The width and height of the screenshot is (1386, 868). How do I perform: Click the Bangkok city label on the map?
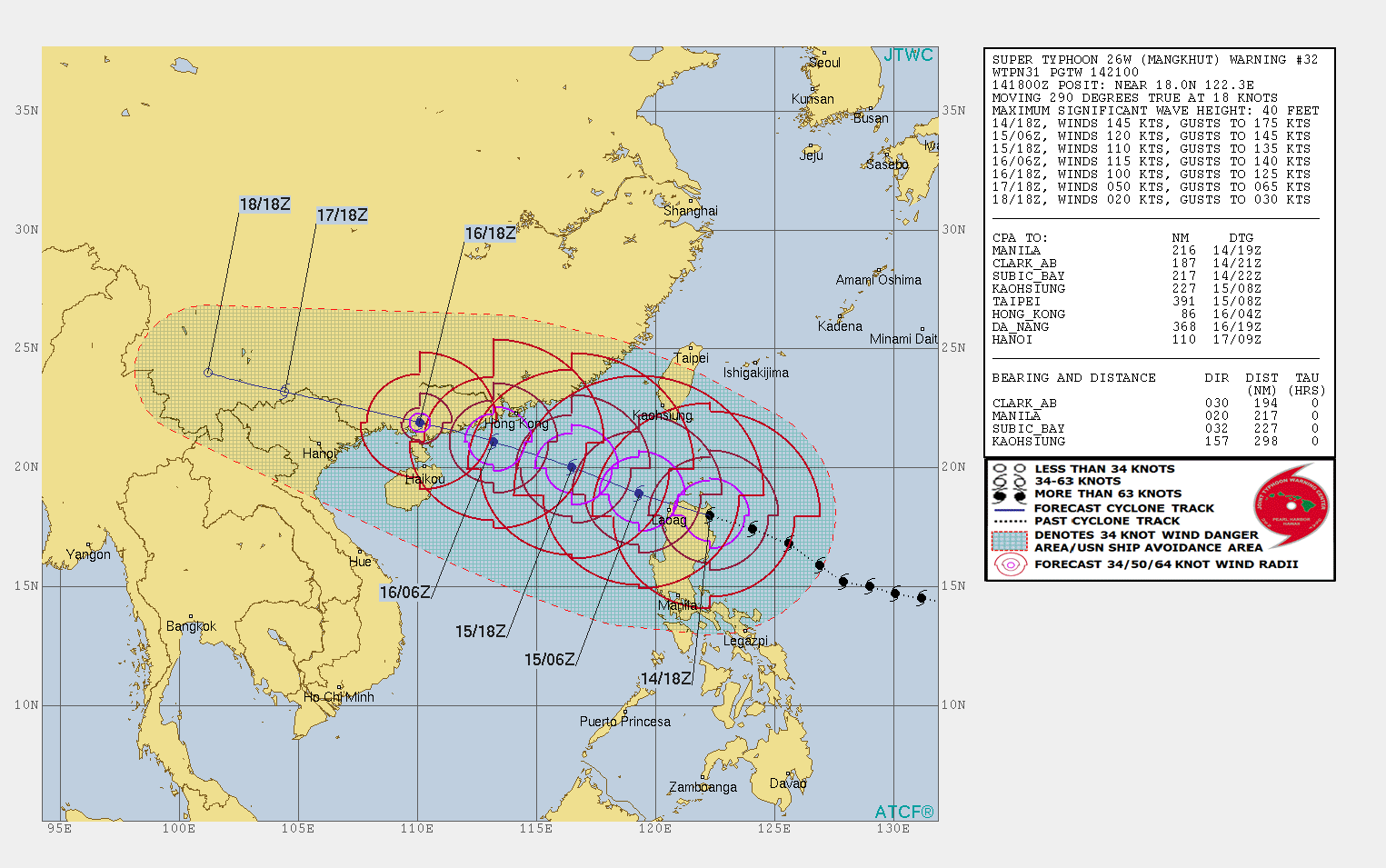pyautogui.click(x=191, y=626)
